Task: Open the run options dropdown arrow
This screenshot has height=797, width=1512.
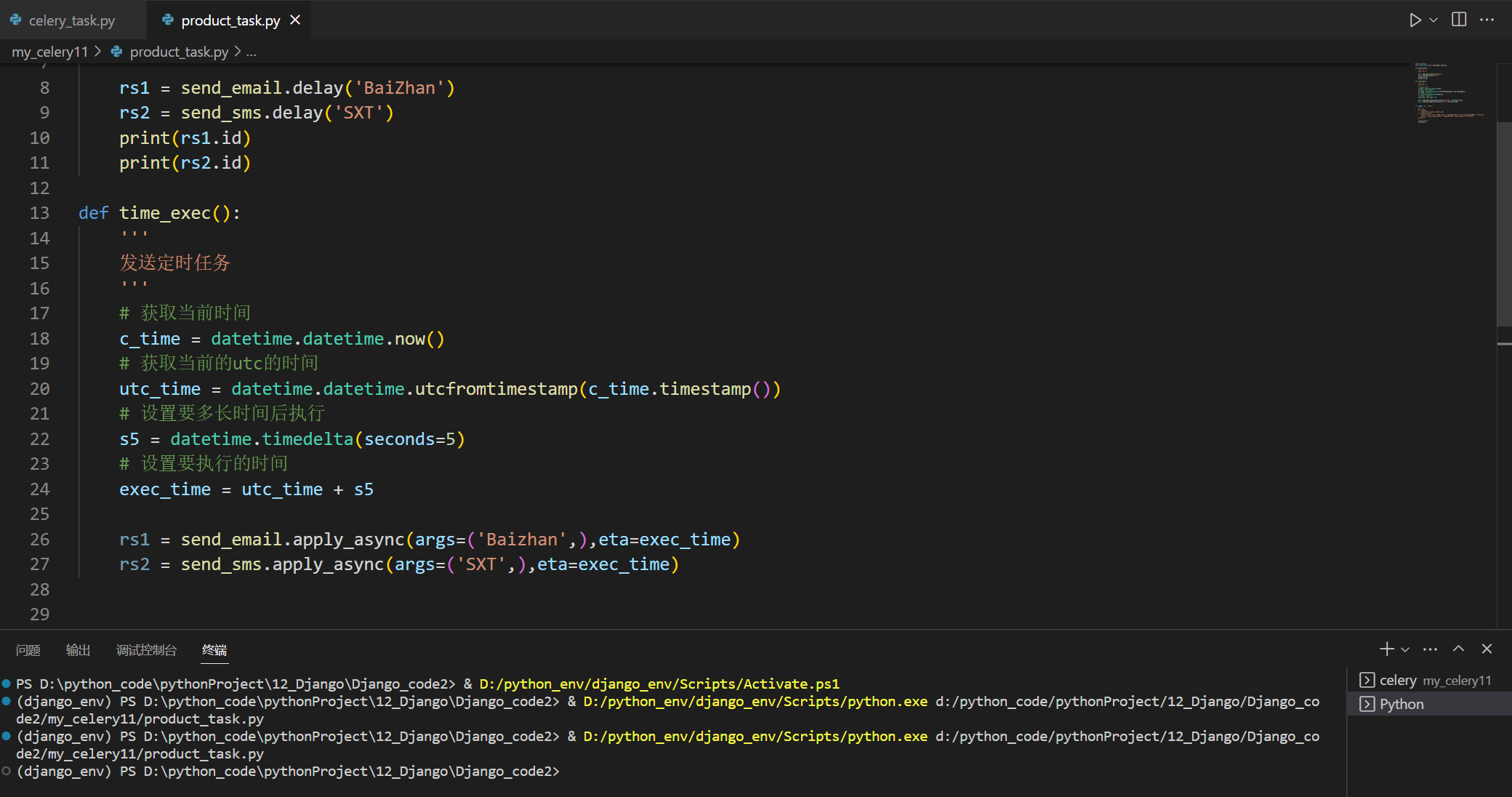Action: [1433, 20]
